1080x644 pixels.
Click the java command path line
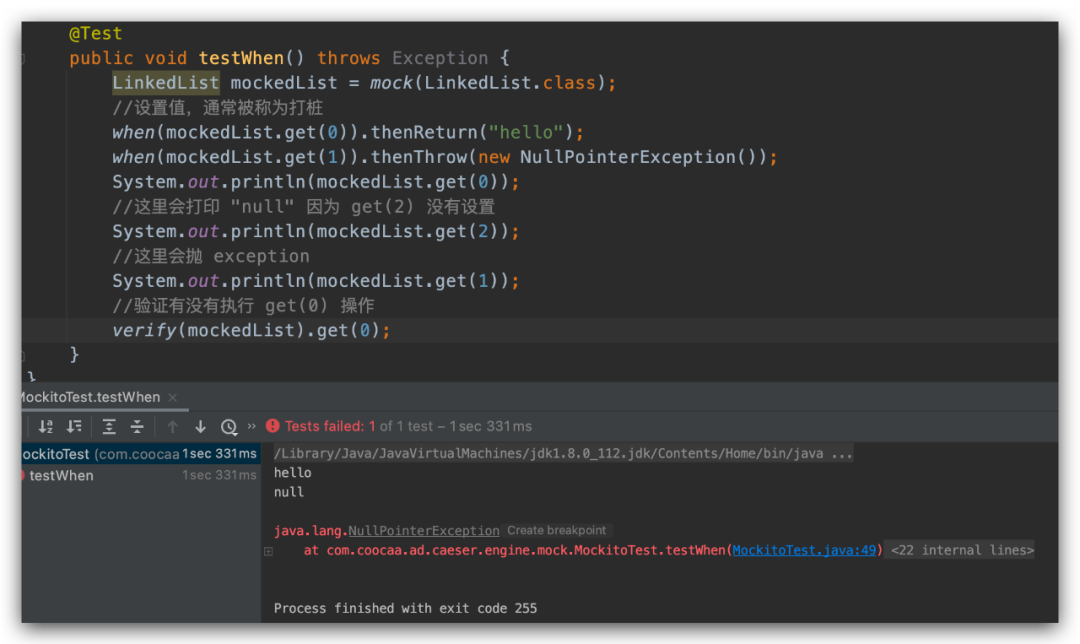coord(563,453)
